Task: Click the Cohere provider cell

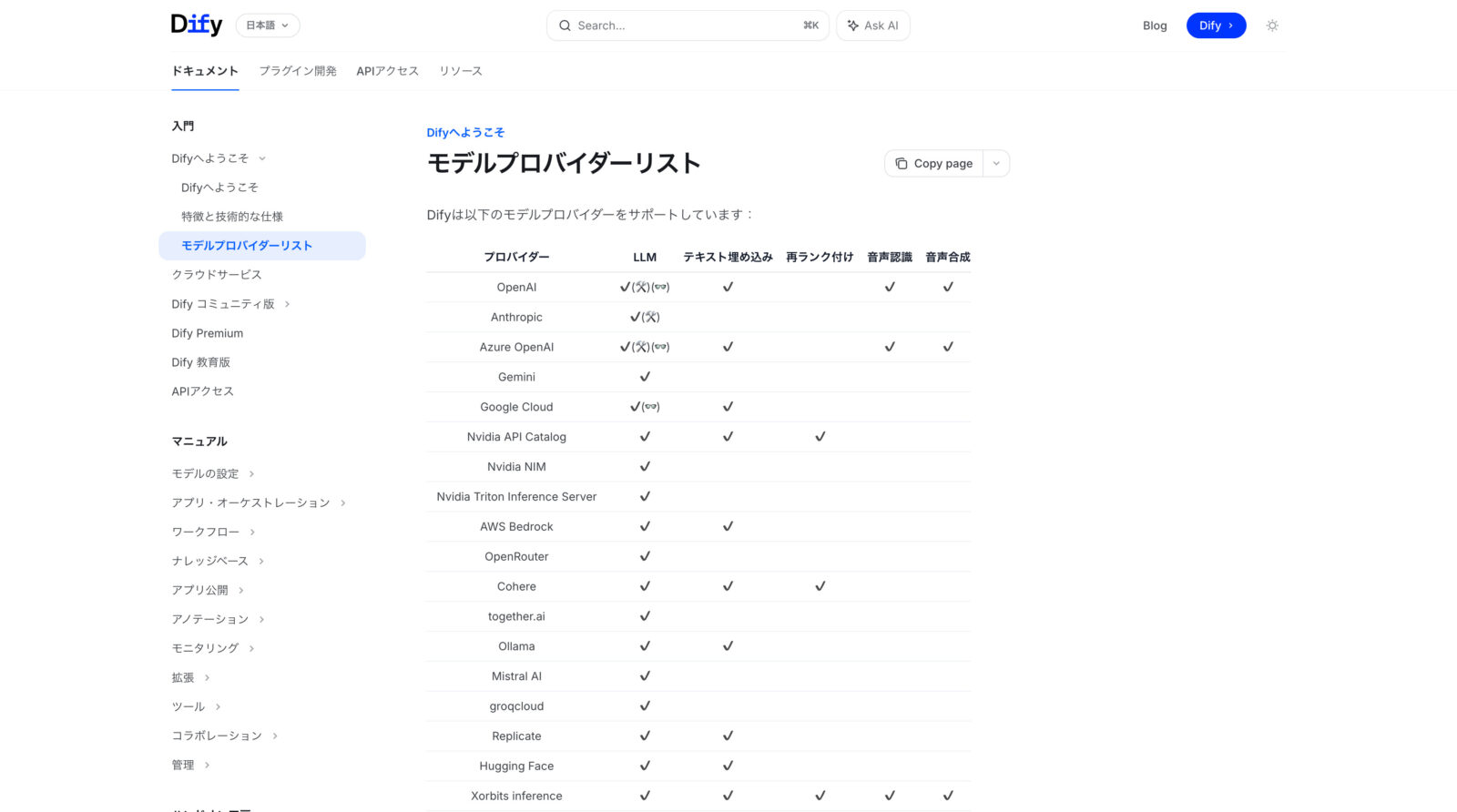Action: click(516, 586)
